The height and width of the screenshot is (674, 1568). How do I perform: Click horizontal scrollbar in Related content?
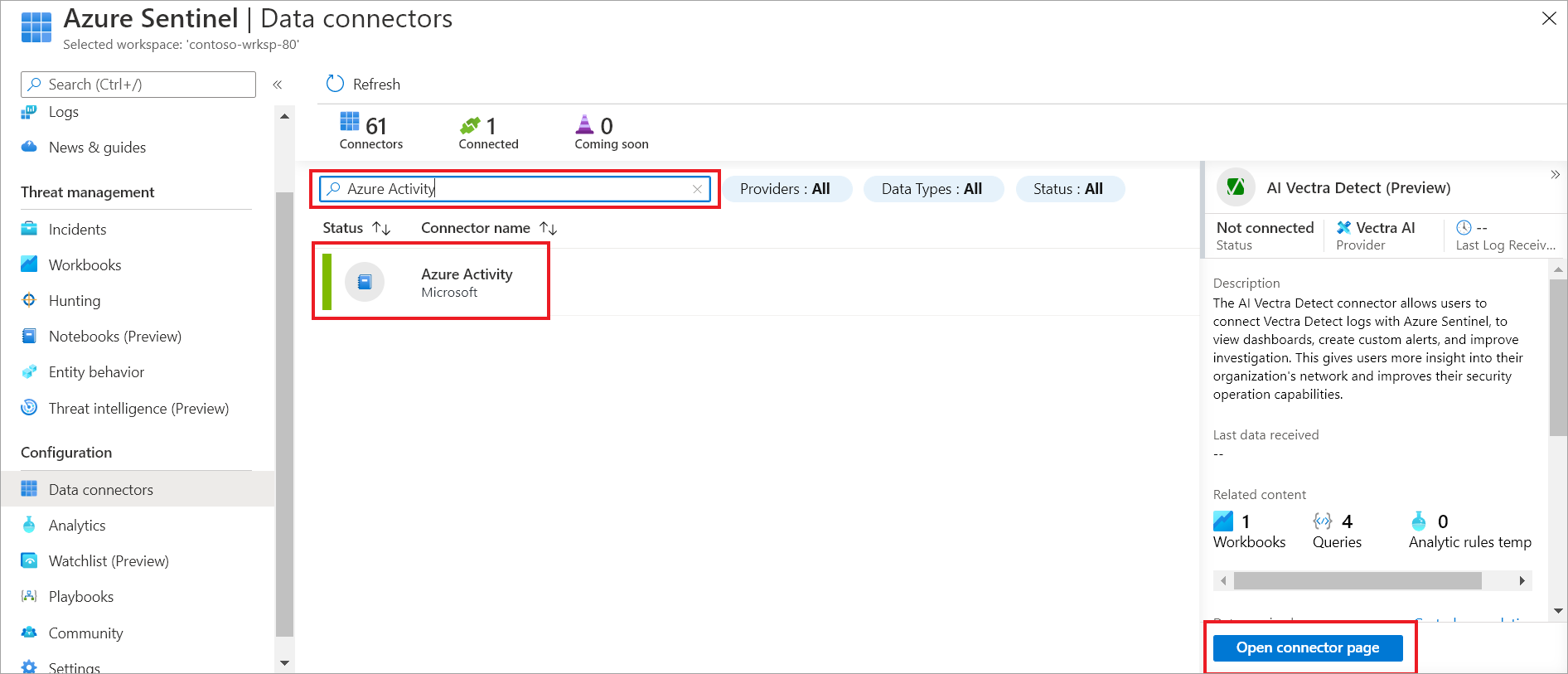tap(1357, 580)
